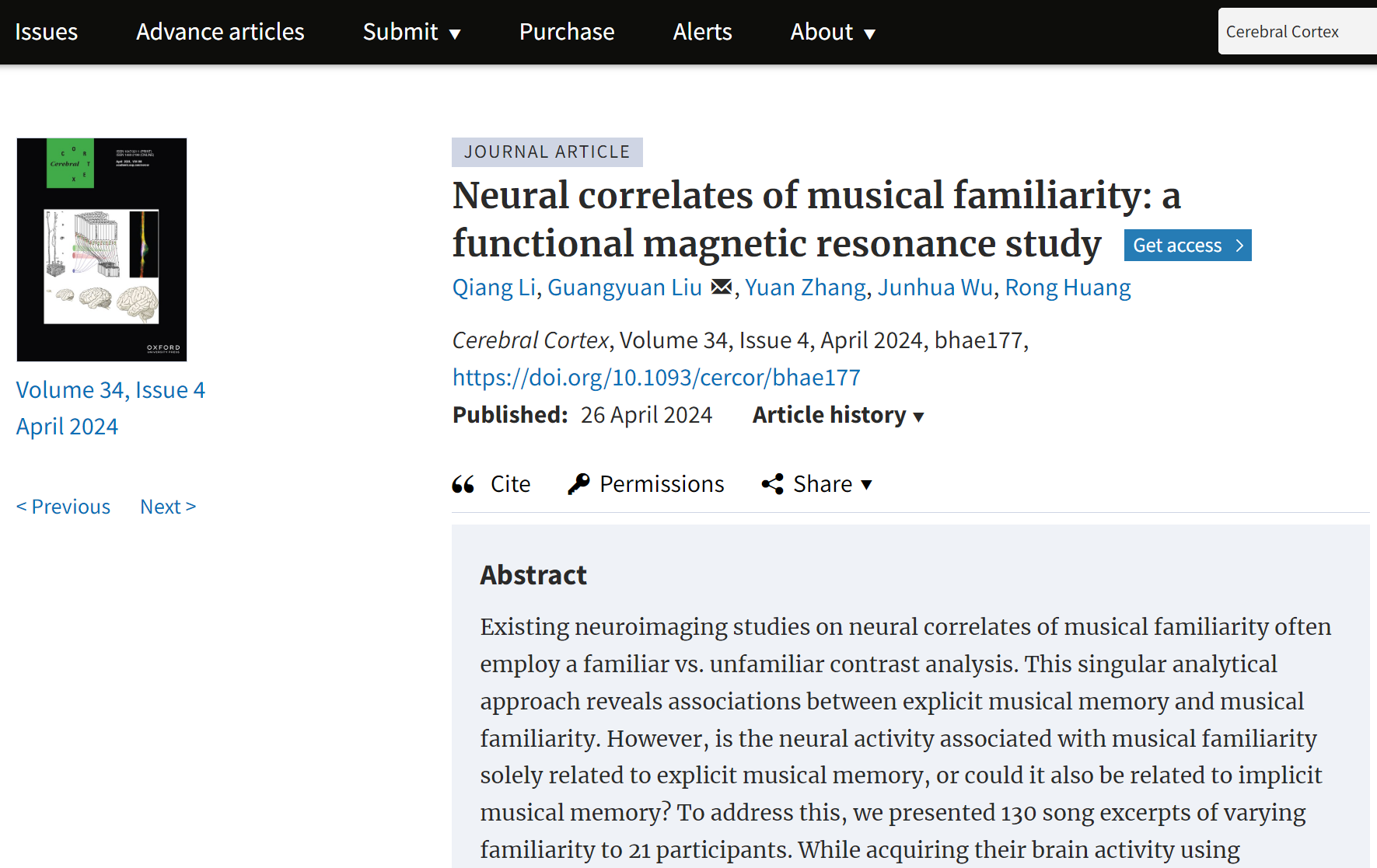1377x868 pixels.
Task: Open the Share dropdown arrow
Action: click(867, 485)
